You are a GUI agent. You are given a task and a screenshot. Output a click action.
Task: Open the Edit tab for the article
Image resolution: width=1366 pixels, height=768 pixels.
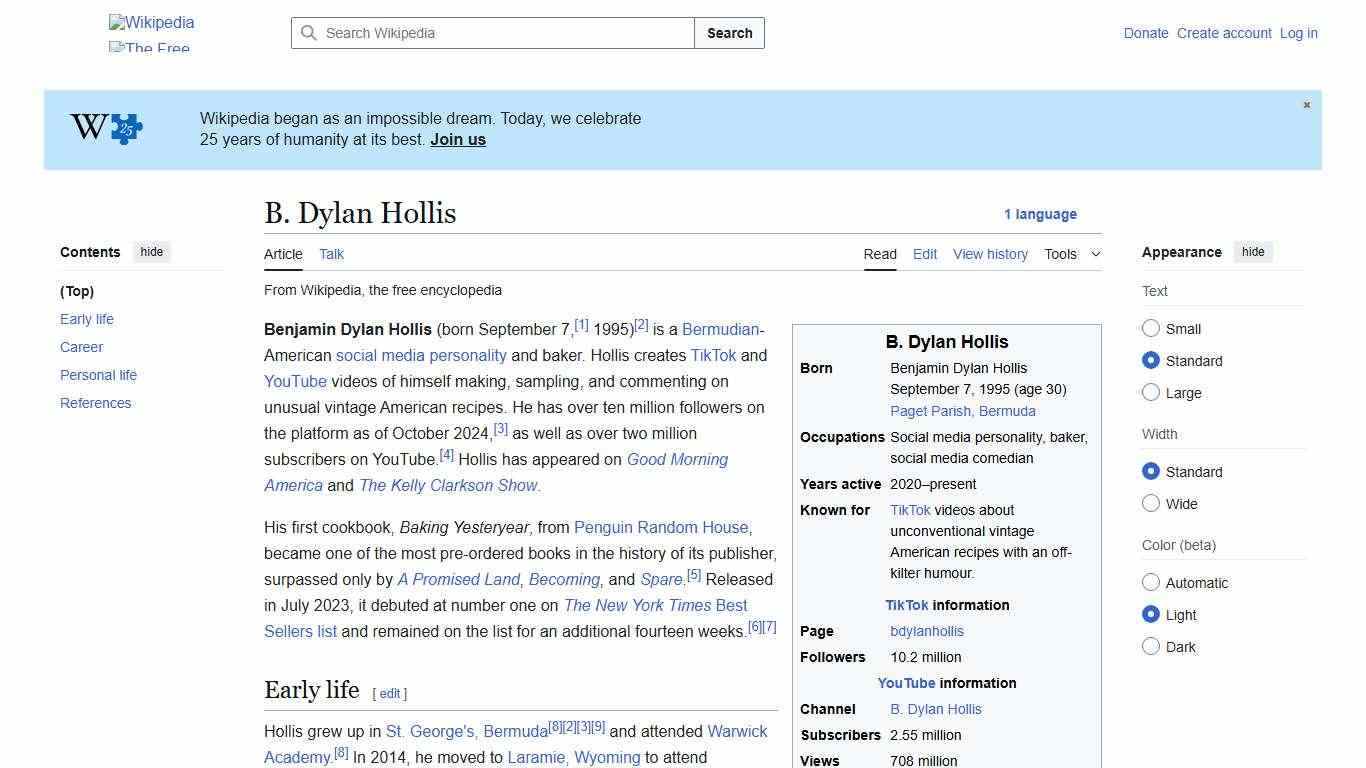[x=924, y=254]
